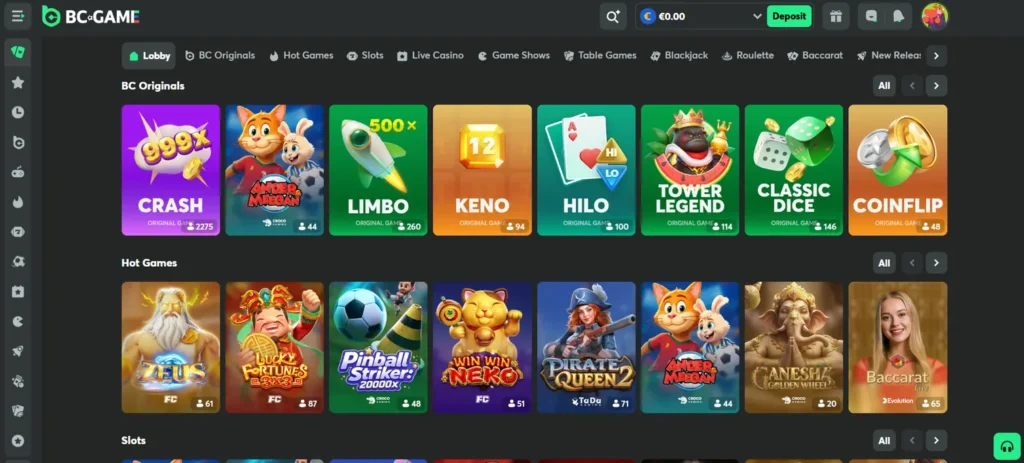Screen dimensions: 1024x463
Task: Open the notifications bell icon
Action: click(899, 16)
